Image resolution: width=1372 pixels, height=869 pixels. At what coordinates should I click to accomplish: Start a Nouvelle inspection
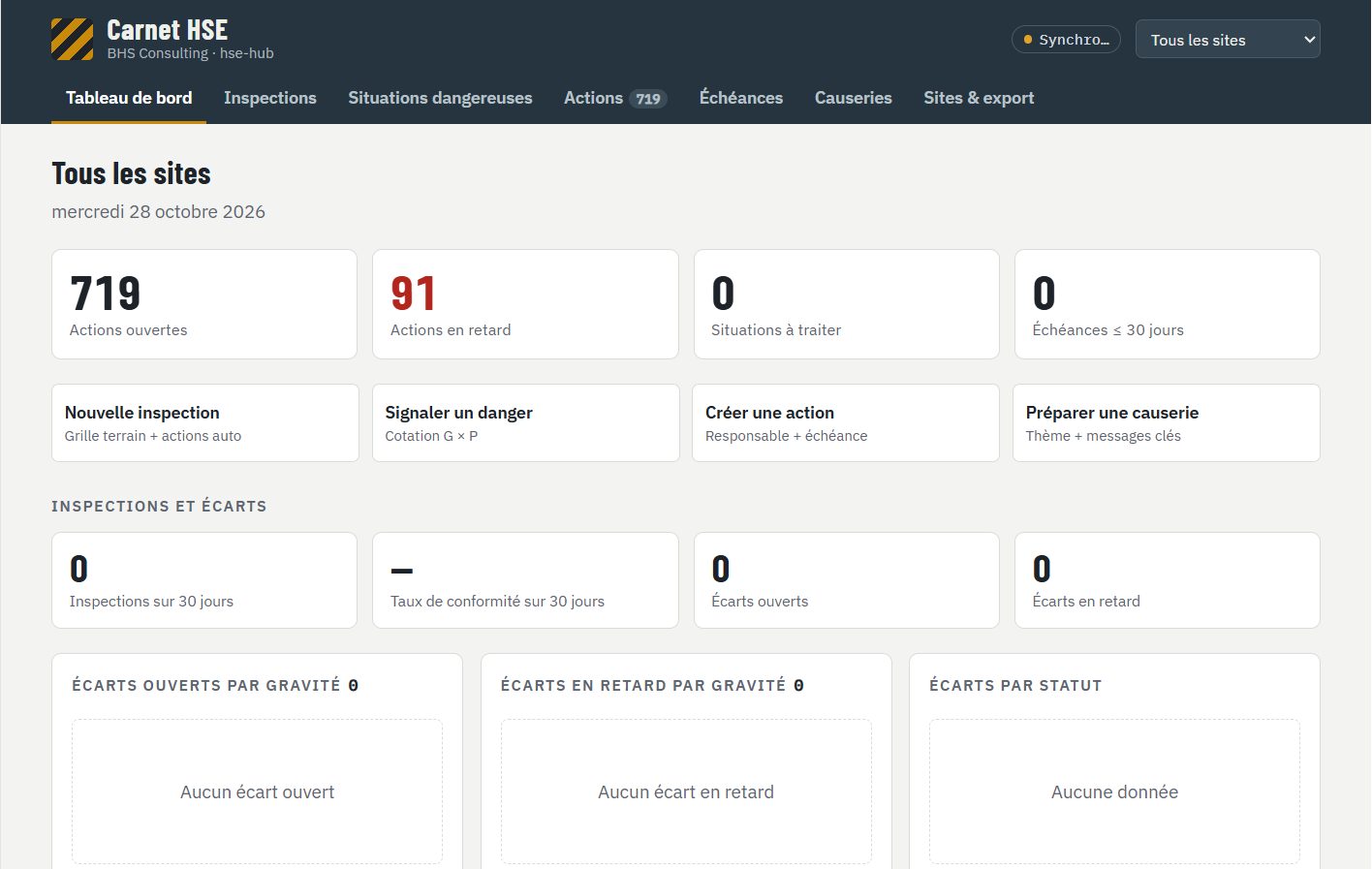click(x=205, y=423)
